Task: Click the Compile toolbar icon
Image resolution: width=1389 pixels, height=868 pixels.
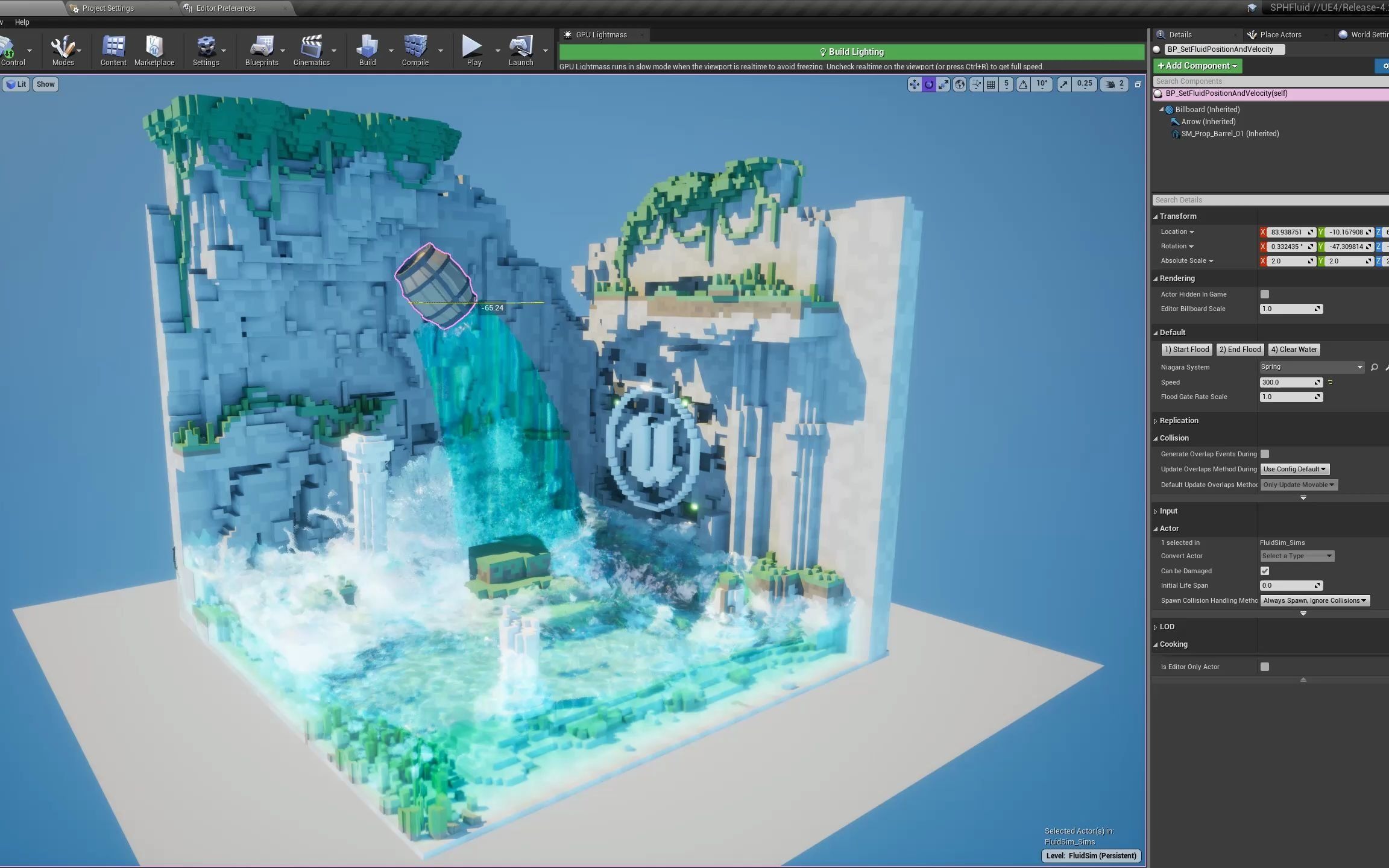Action: pyautogui.click(x=414, y=51)
